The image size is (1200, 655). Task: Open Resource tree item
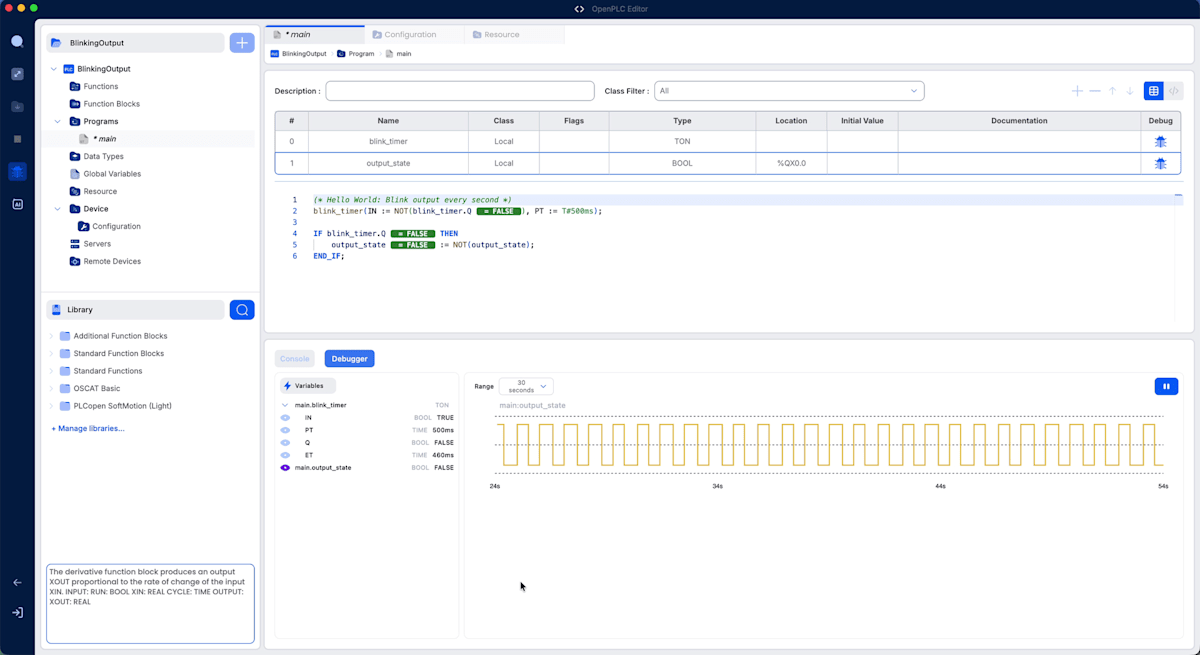(100, 192)
